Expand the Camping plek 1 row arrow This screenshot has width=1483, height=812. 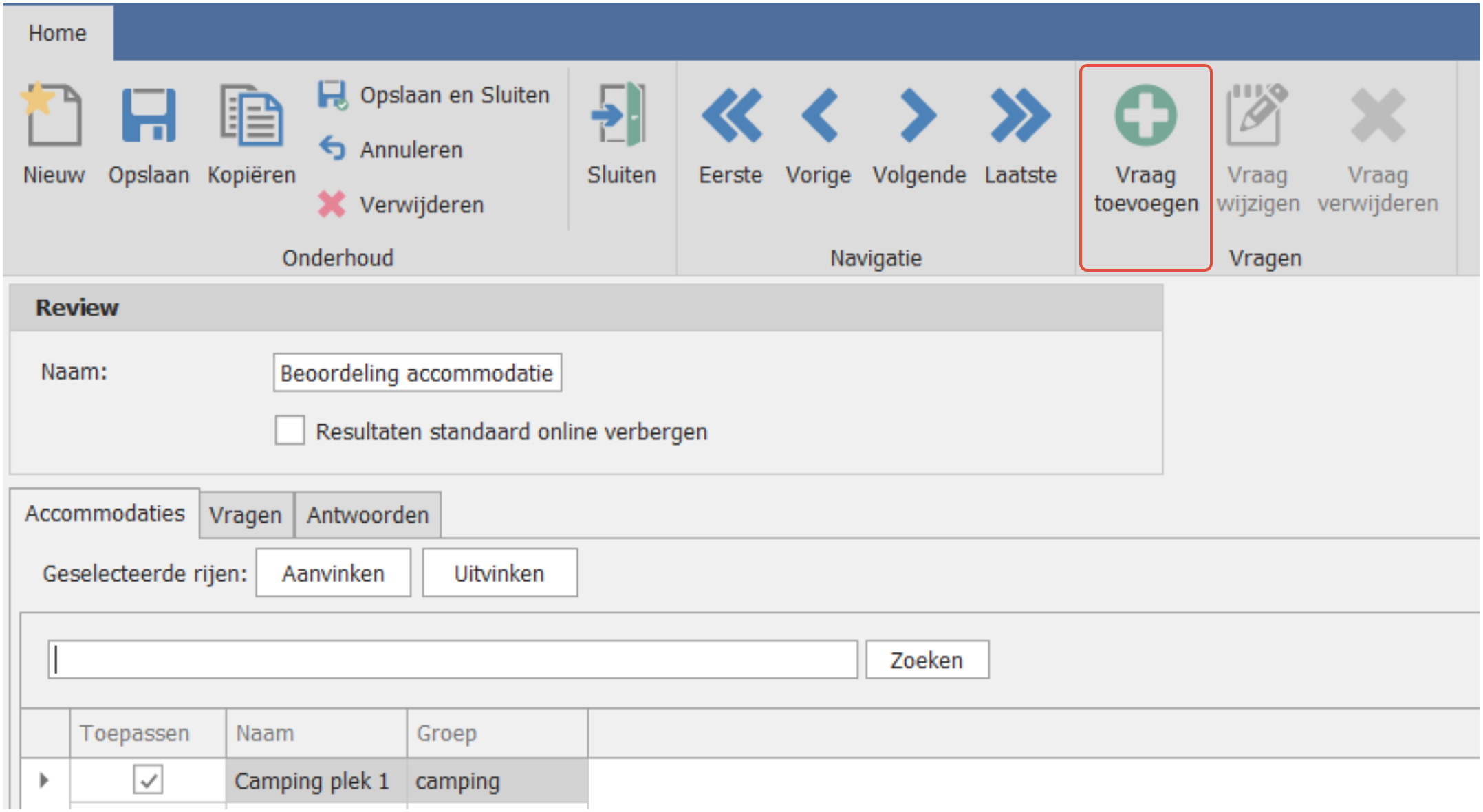(x=44, y=780)
